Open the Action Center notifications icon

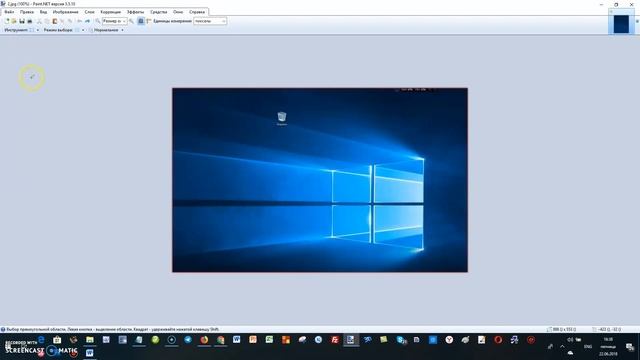pos(630,347)
